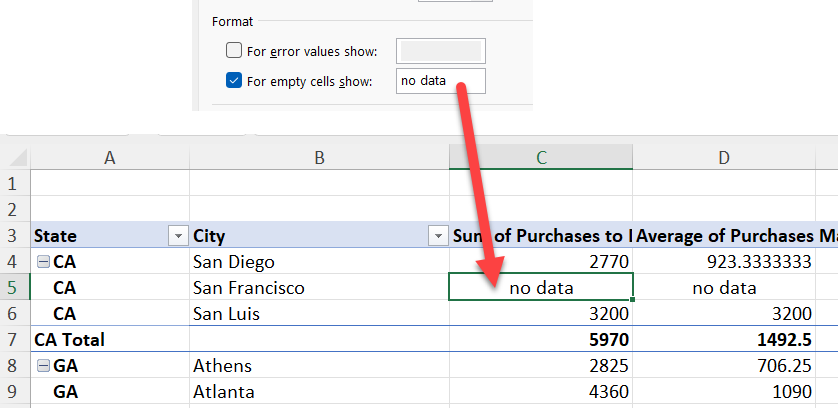
Task: Click the error values text field
Action: tap(441, 51)
